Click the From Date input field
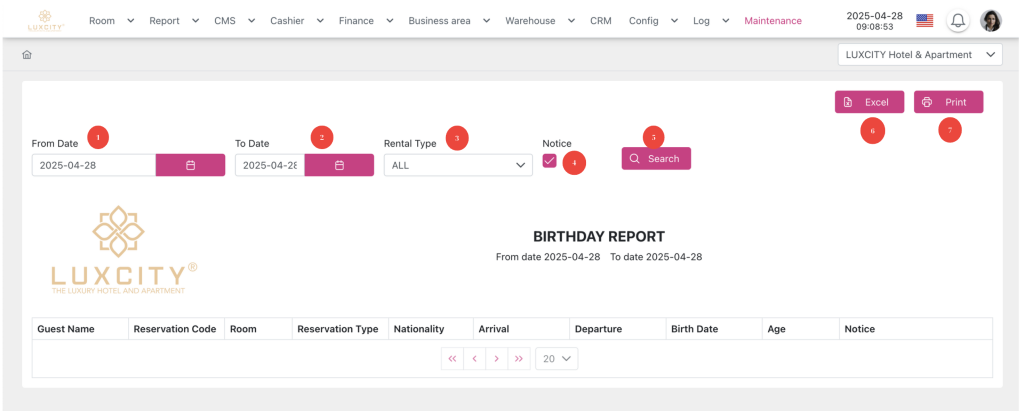Image resolution: width=1024 pixels, height=411 pixels. [x=93, y=165]
